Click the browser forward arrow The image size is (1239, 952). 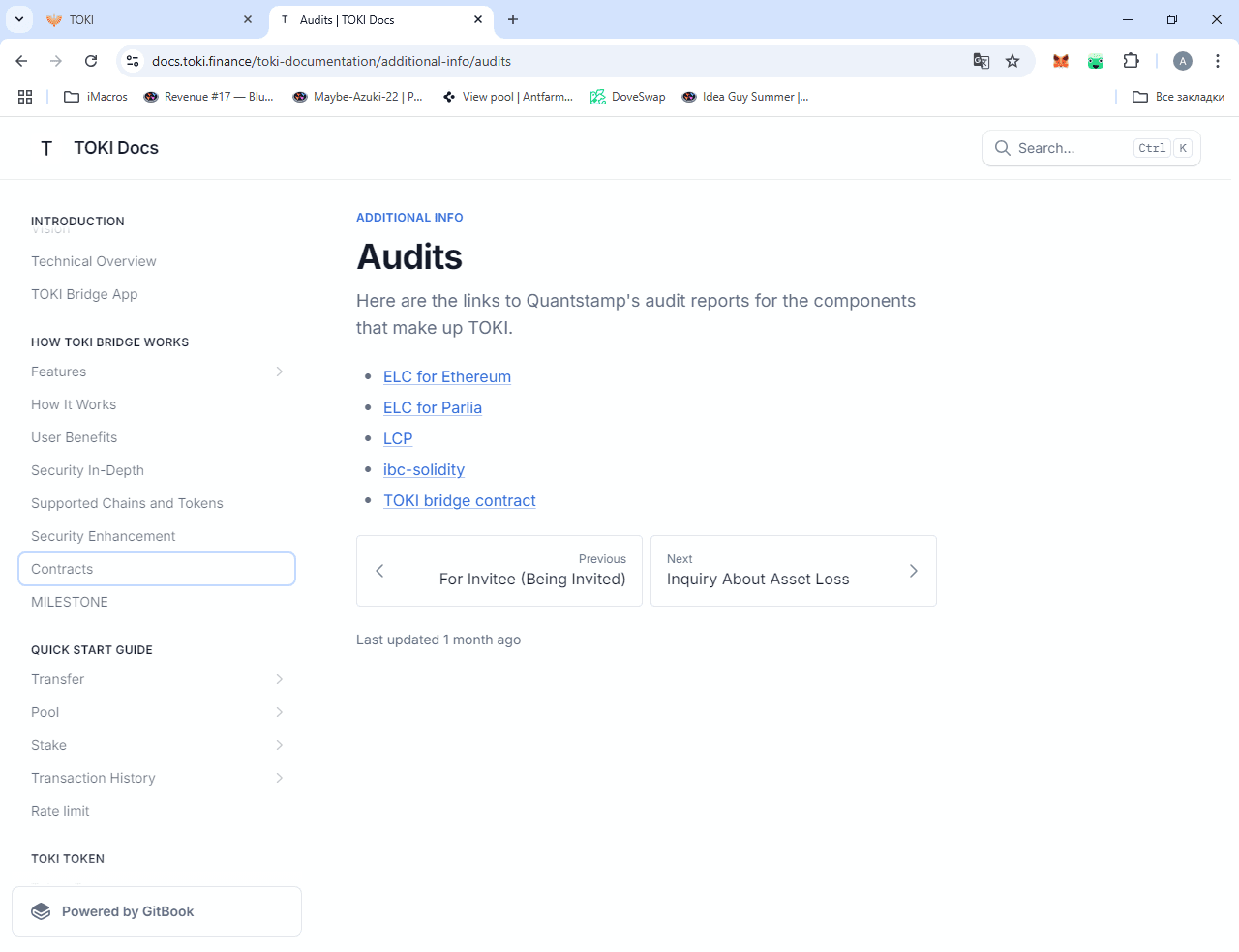click(x=56, y=61)
